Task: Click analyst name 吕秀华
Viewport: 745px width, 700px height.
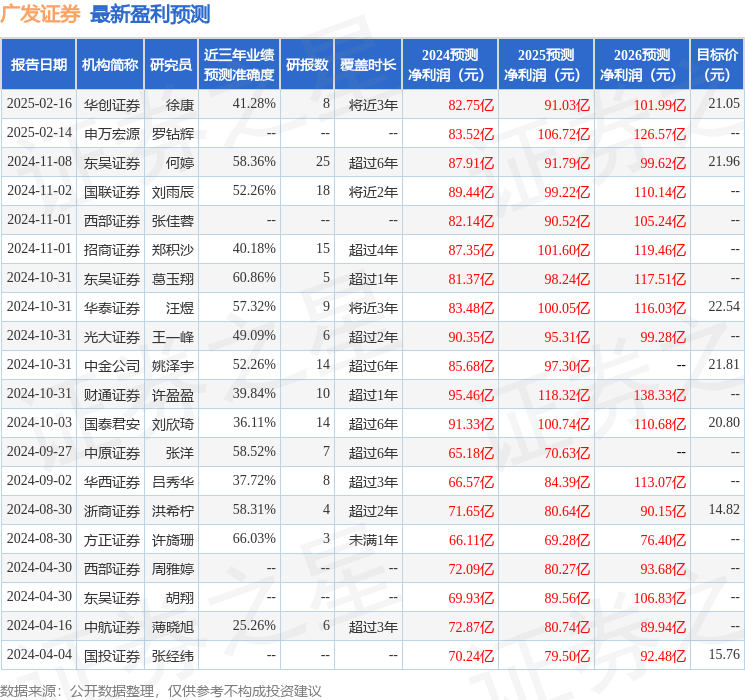Action: point(172,481)
